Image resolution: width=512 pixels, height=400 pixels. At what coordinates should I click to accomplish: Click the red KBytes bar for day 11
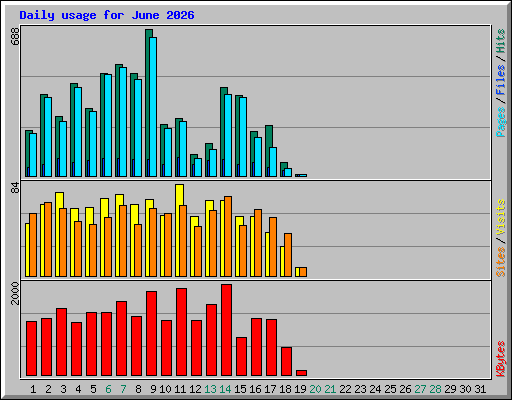pos(181,332)
